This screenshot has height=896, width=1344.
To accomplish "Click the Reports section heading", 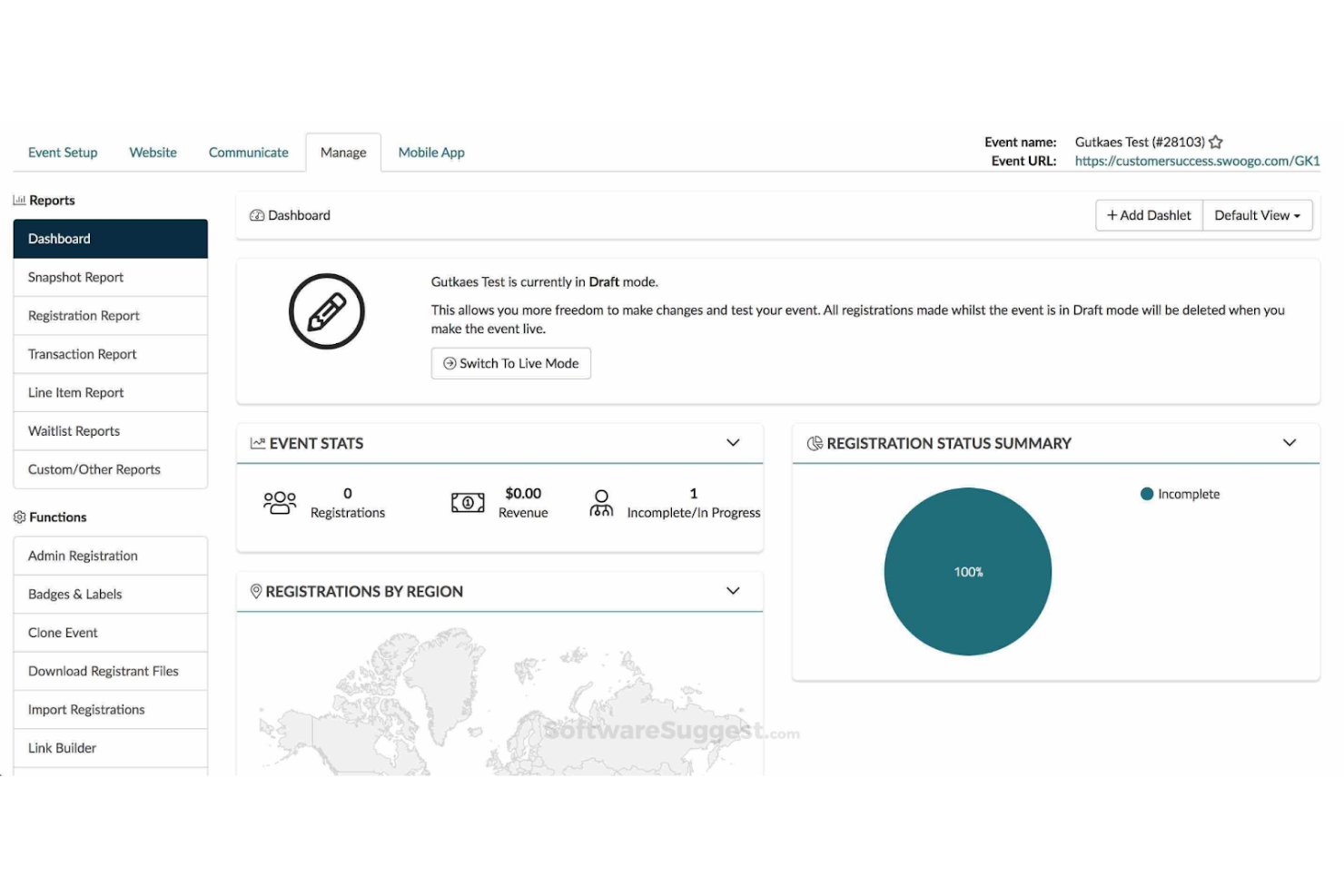I will click(52, 200).
